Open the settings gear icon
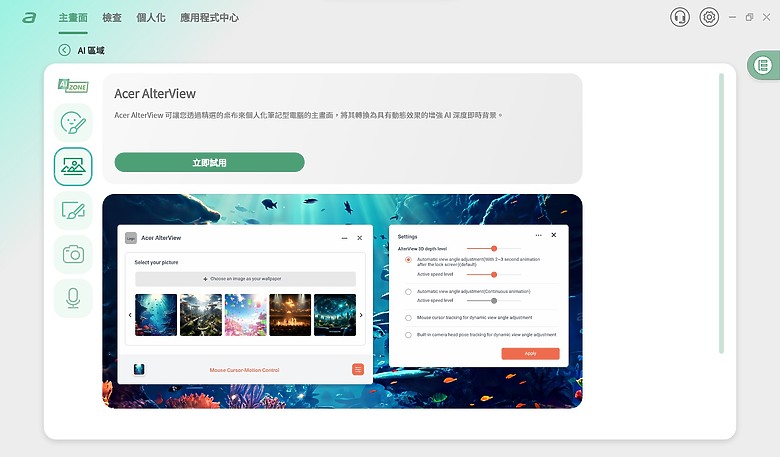The height and width of the screenshot is (457, 780). pyautogui.click(x=709, y=17)
